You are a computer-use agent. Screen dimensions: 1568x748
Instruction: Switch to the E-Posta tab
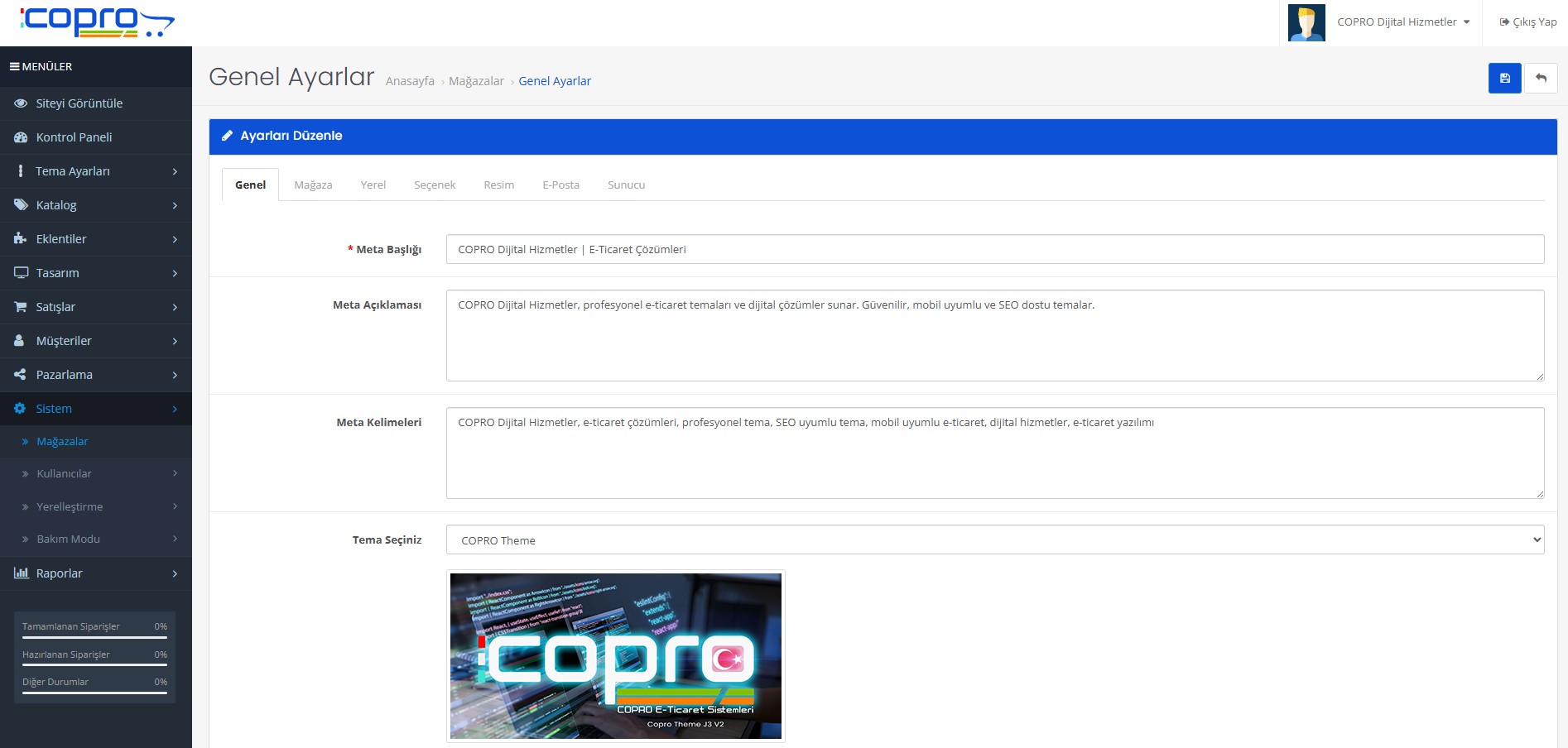coord(560,185)
